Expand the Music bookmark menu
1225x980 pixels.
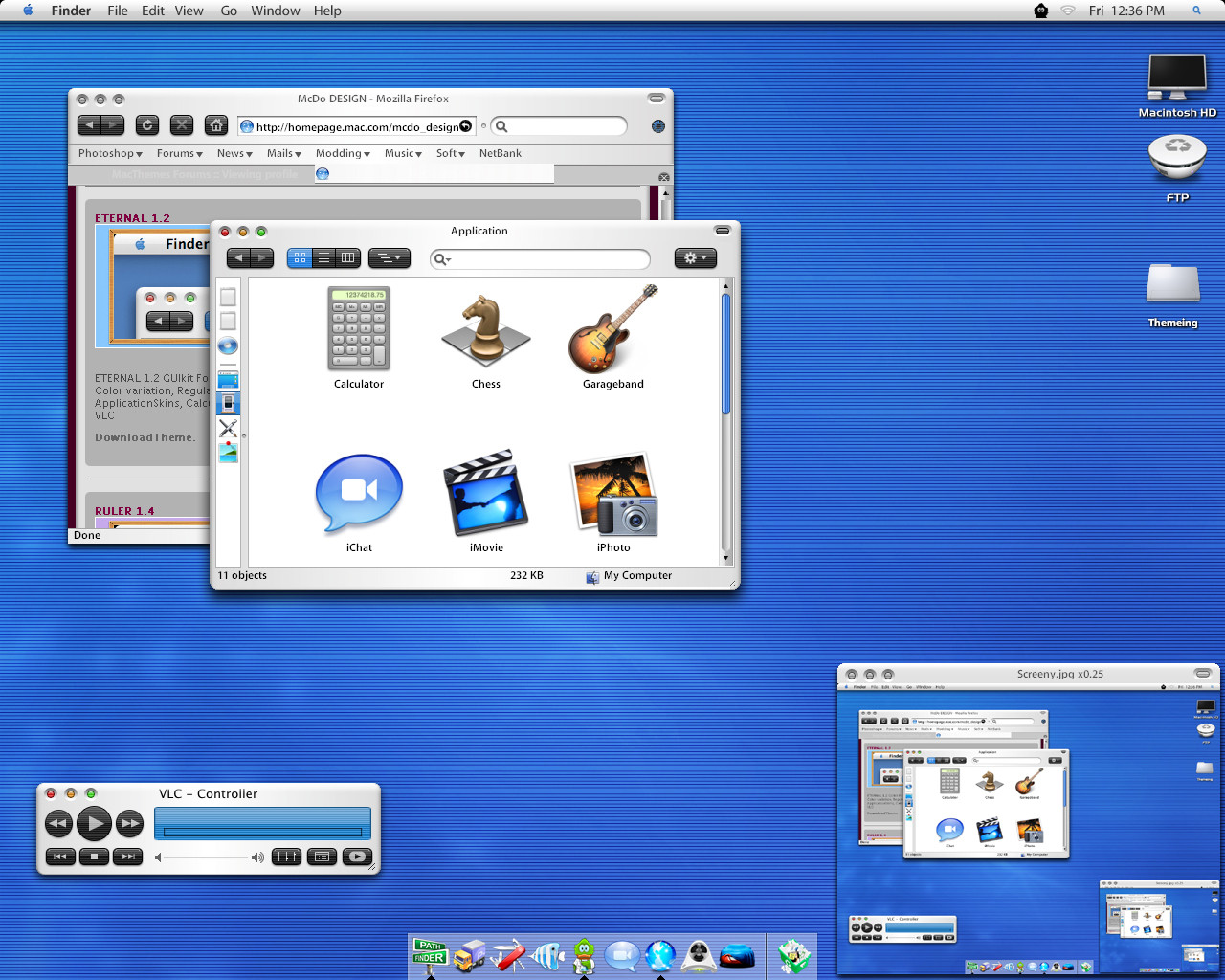[x=403, y=153]
